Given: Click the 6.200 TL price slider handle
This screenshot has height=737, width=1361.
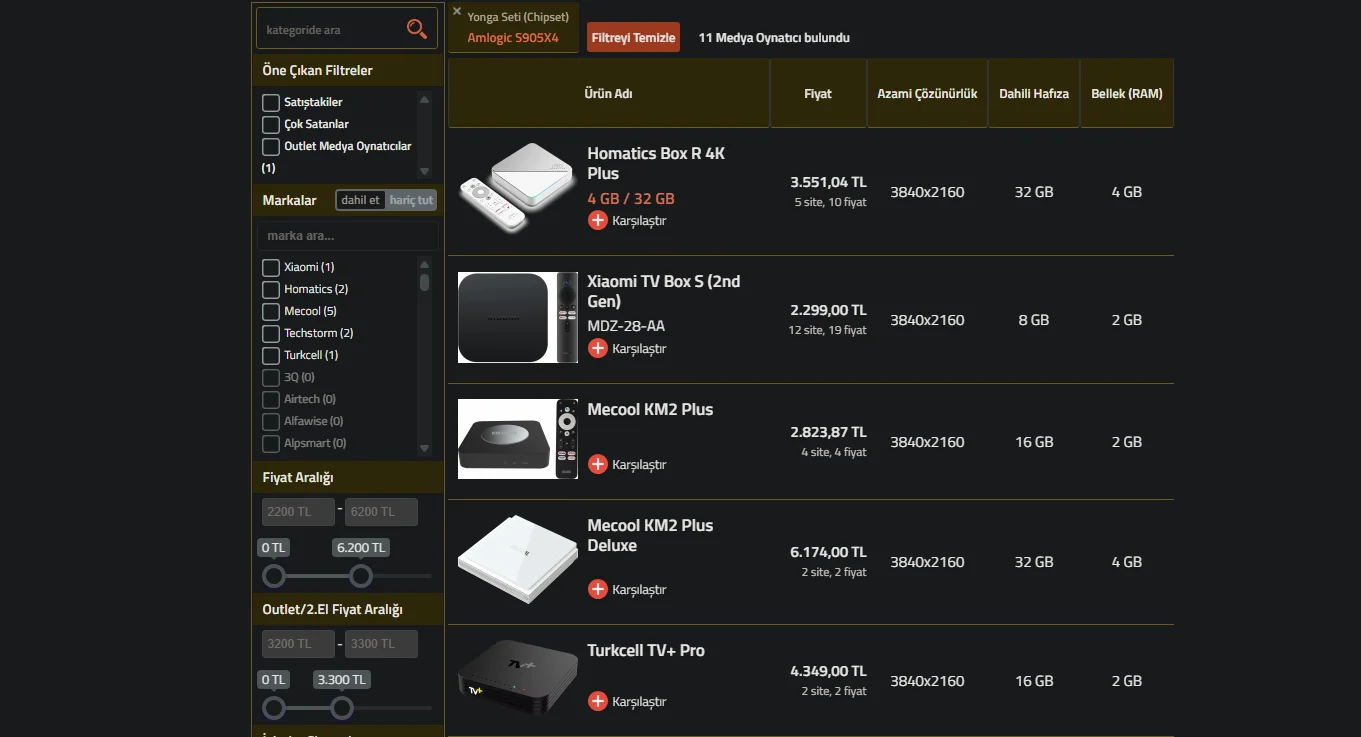Looking at the screenshot, I should [361, 576].
